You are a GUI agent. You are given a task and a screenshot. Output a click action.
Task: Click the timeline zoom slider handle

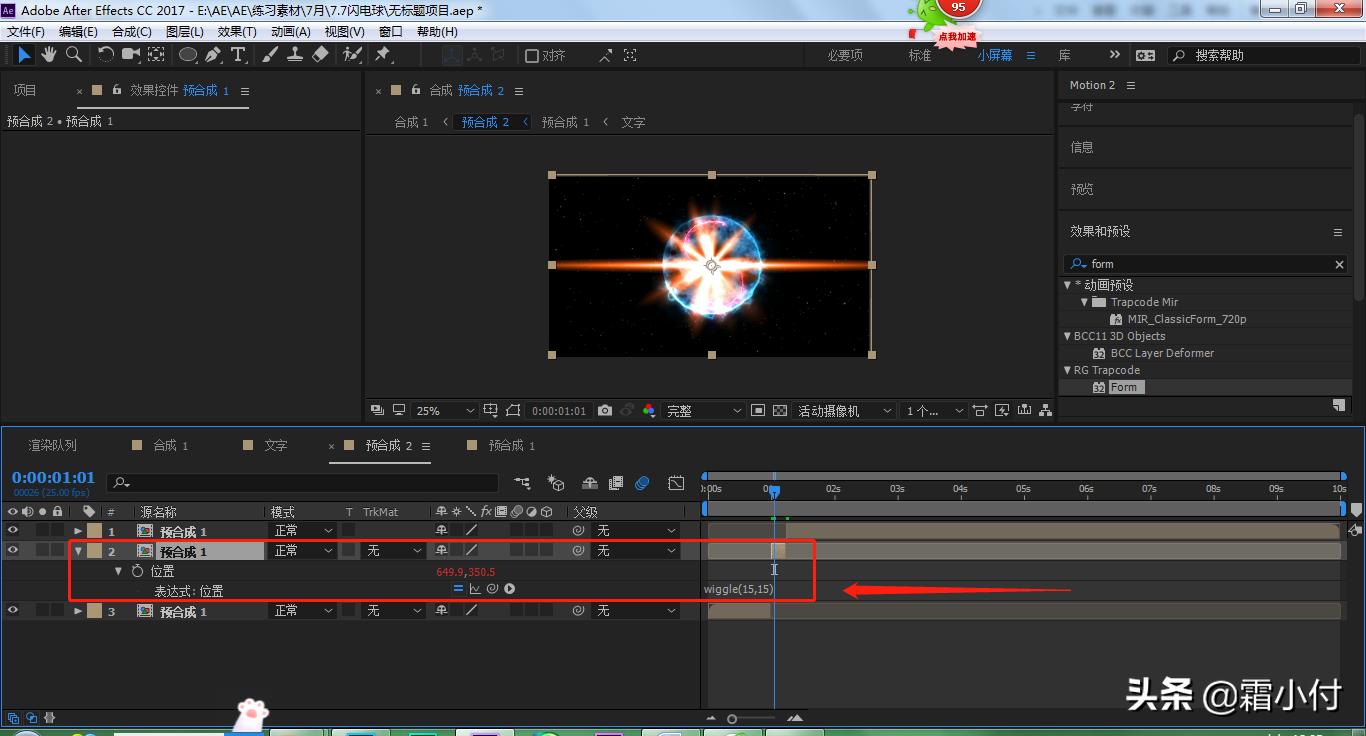732,718
